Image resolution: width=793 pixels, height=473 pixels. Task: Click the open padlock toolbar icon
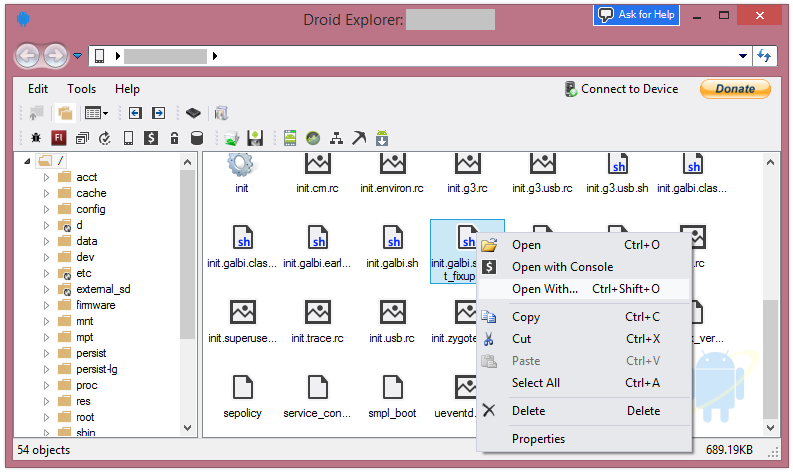pyautogui.click(x=174, y=138)
